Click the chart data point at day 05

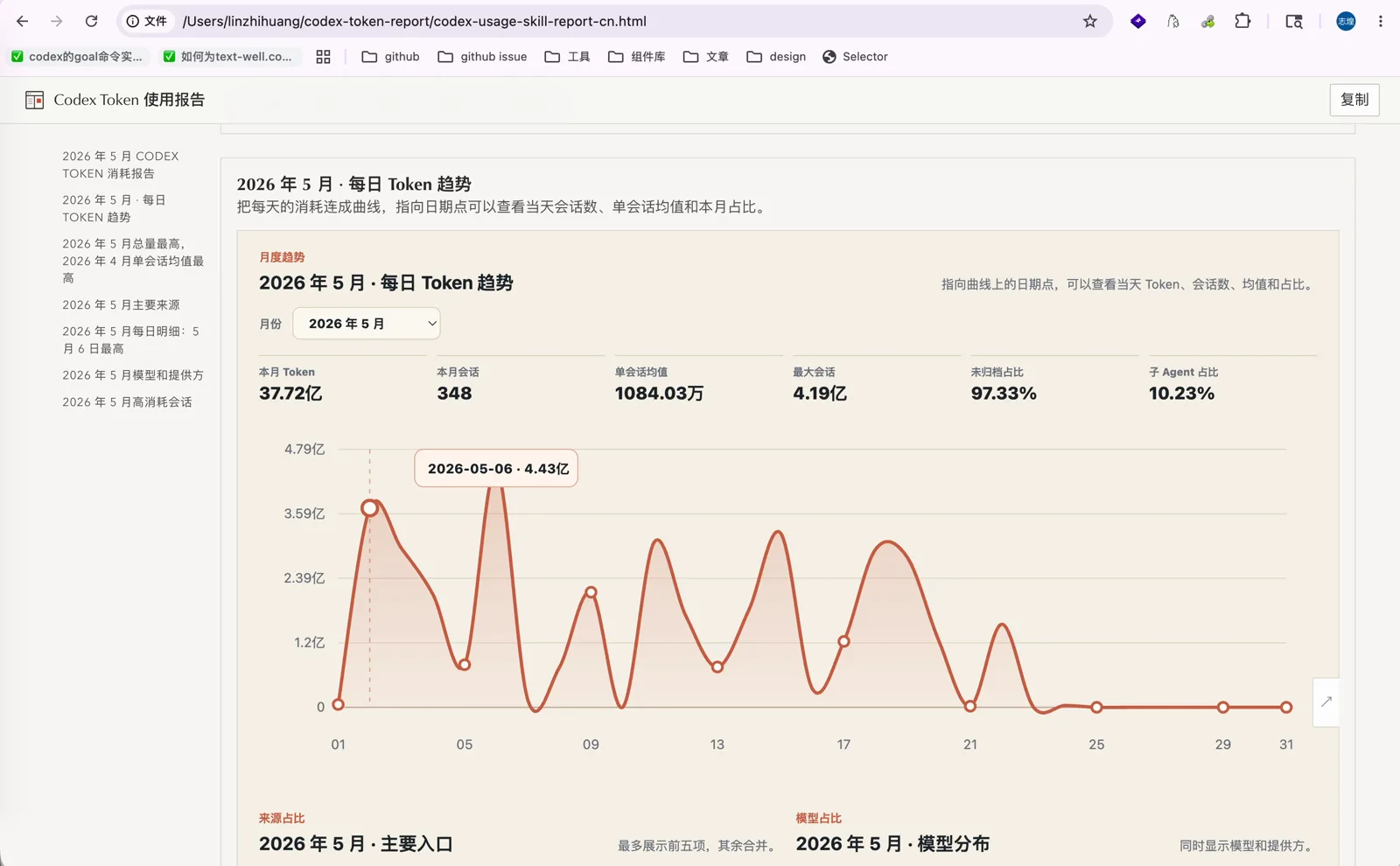[465, 665]
